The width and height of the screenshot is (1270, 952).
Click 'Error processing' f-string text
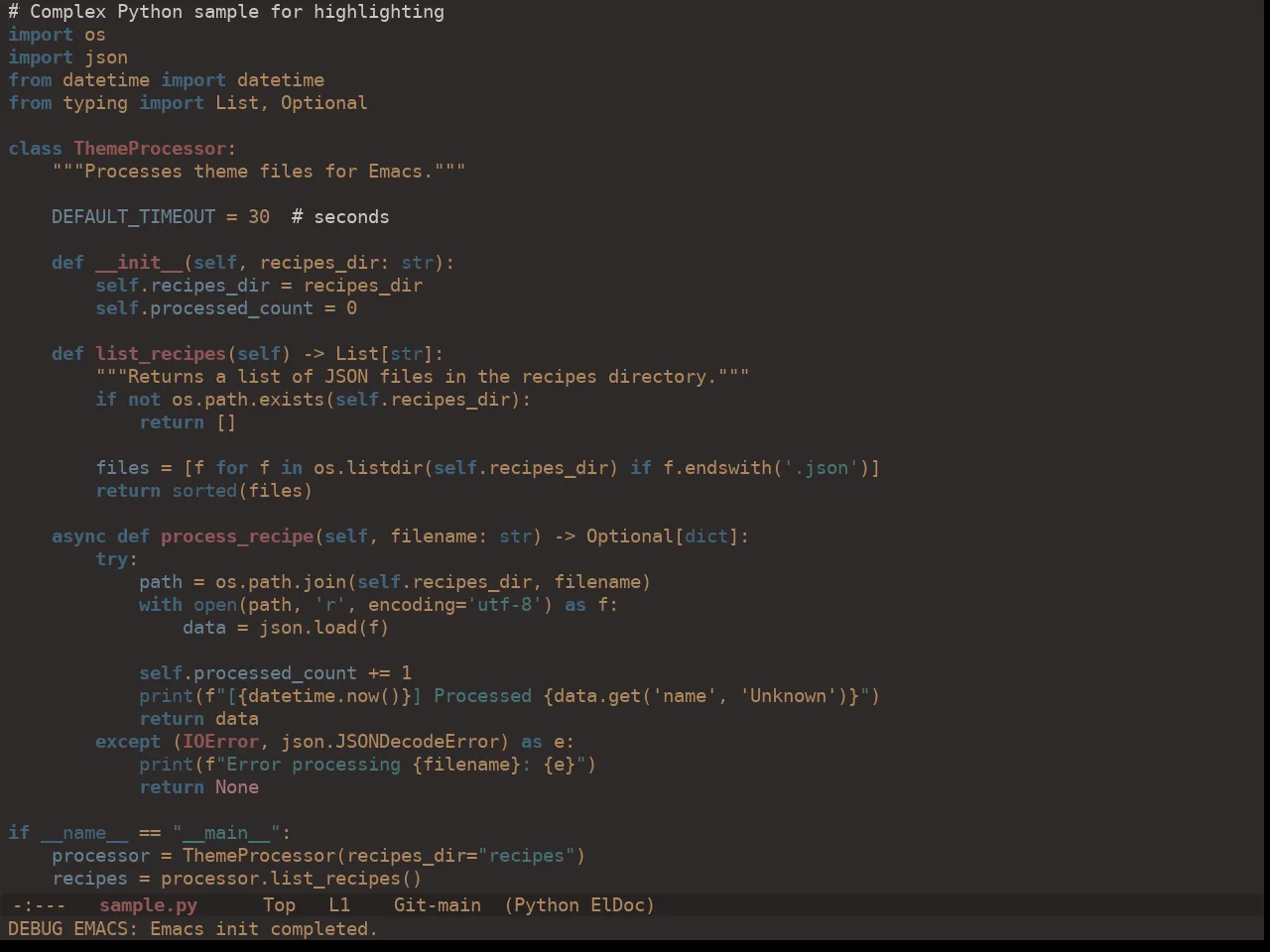[314, 765]
